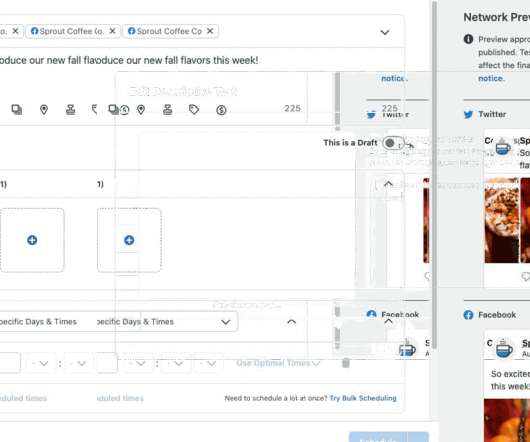Viewport: 530px width, 442px height.
Task: Click "Need to schedule a lot at once?" text
Action: pyautogui.click(x=276, y=398)
